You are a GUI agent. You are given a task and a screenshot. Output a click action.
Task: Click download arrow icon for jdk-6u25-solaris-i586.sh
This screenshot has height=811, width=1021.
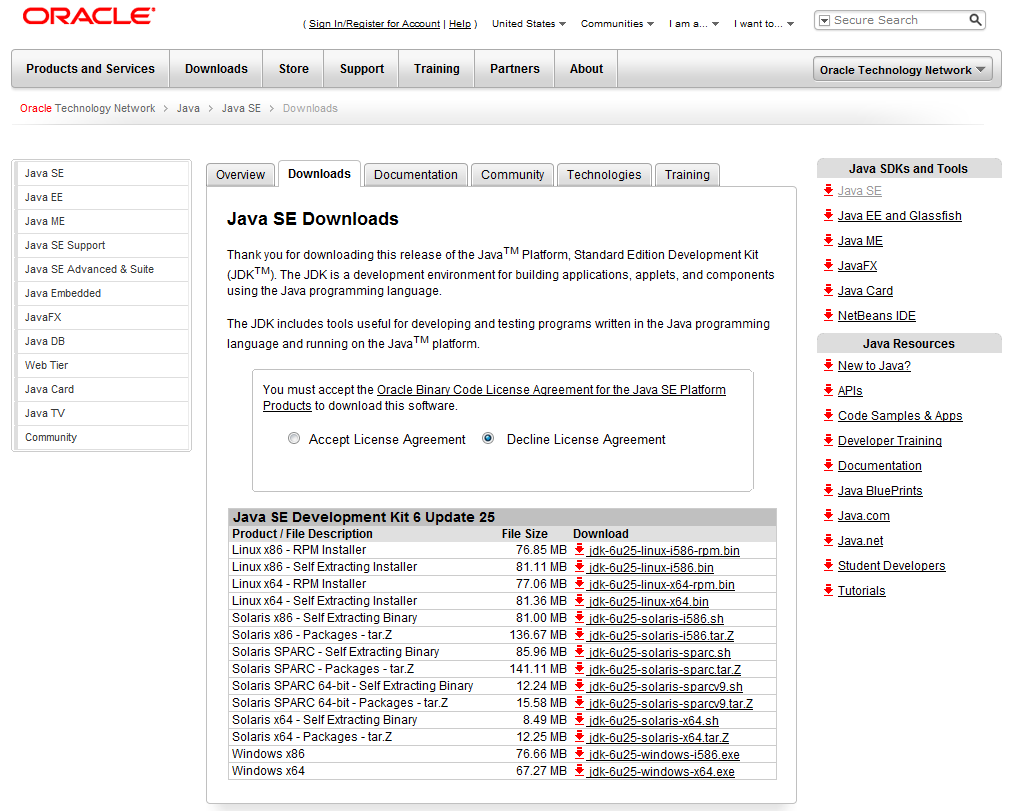[579, 618]
